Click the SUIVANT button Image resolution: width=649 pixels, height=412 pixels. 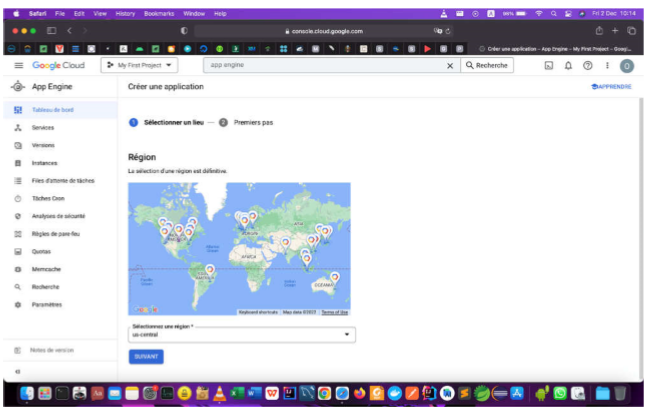click(x=146, y=357)
